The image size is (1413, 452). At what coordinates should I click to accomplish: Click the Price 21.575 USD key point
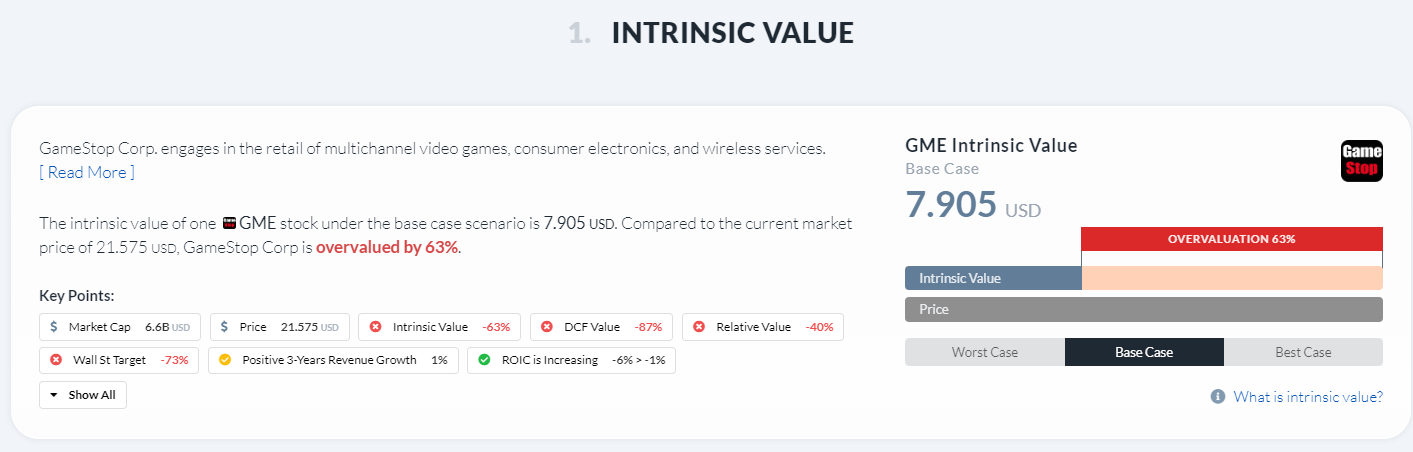point(280,327)
